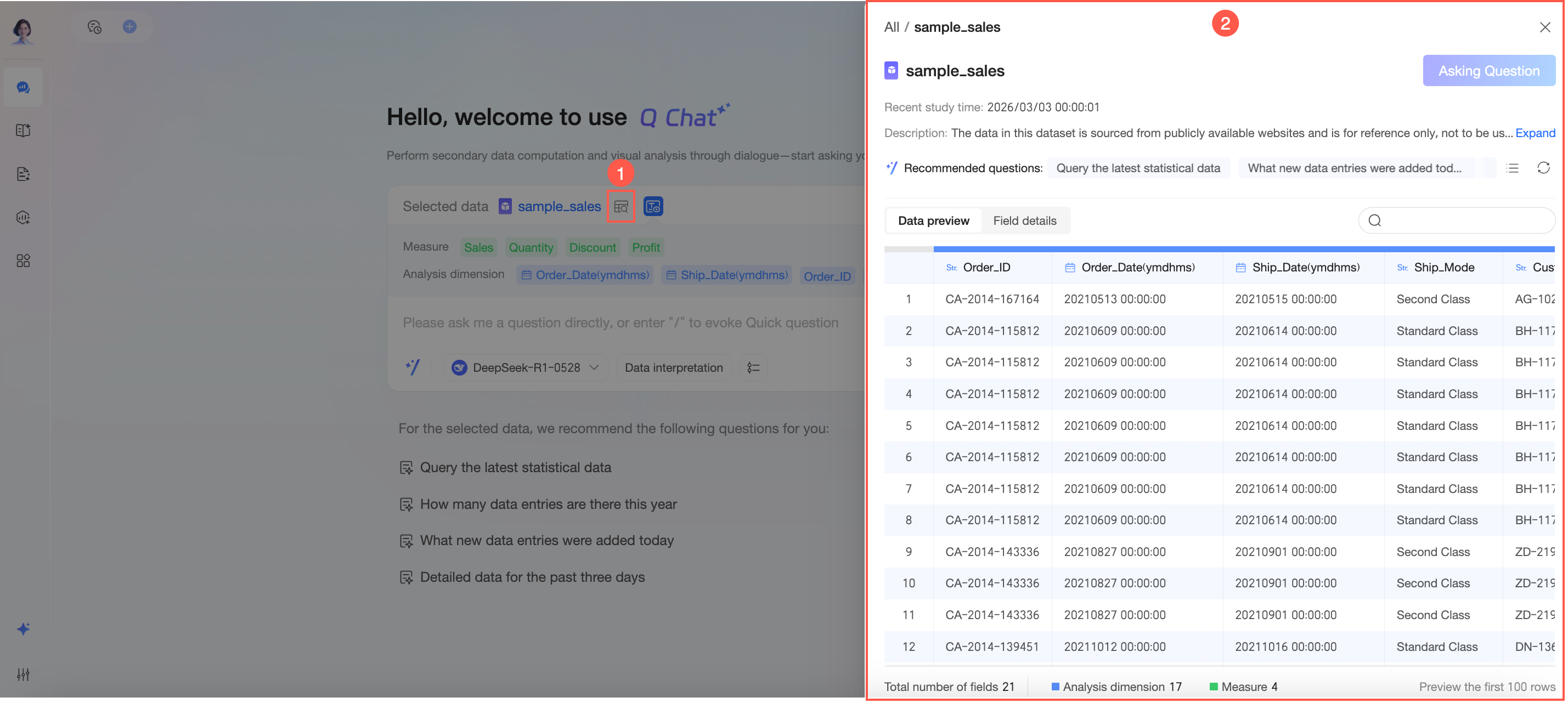Click the Order_Date(ymdhms) column header
The image size is (1568, 703).
[1137, 268]
